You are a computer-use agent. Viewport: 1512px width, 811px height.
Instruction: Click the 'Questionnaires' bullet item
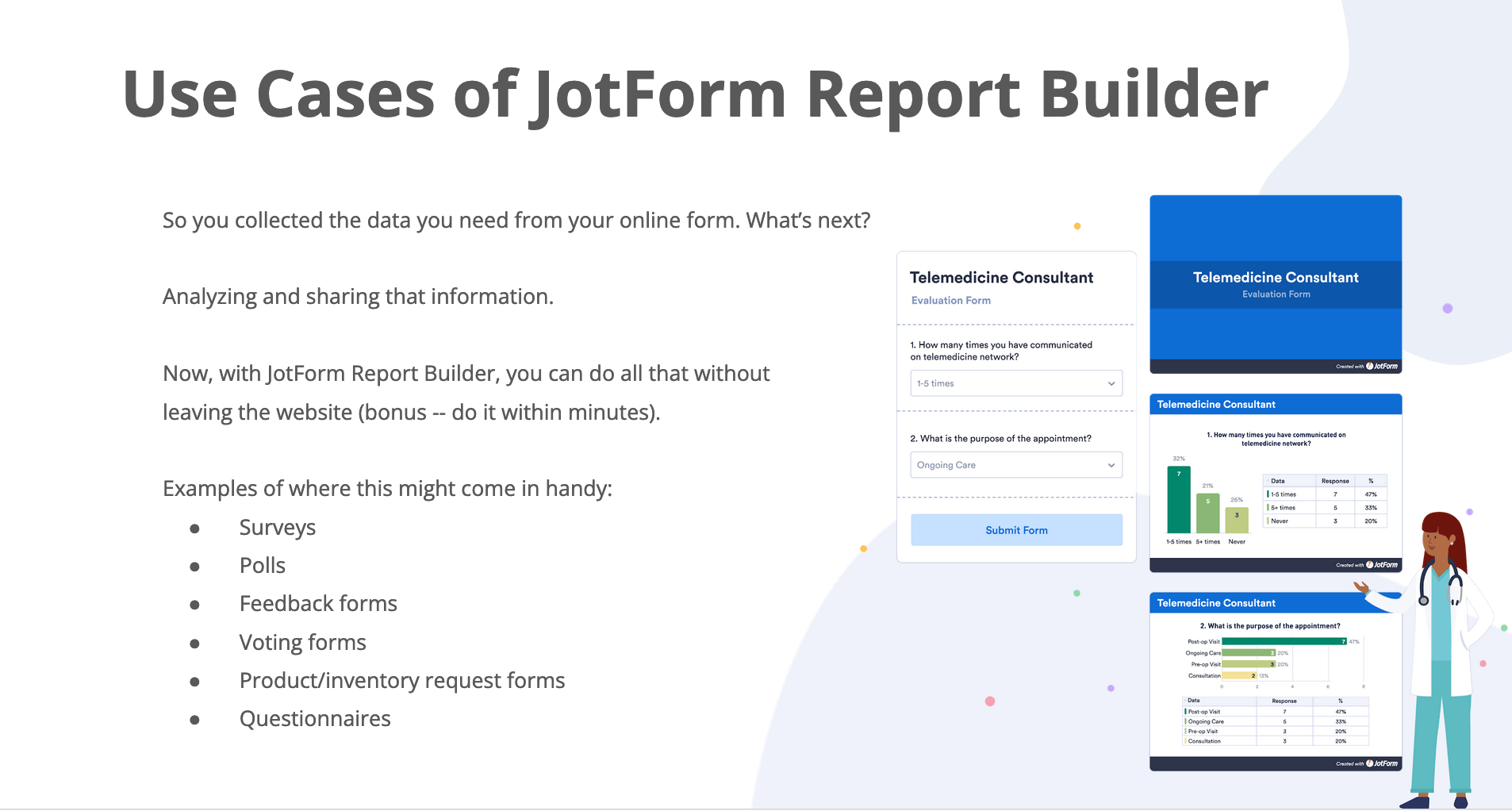coord(315,719)
